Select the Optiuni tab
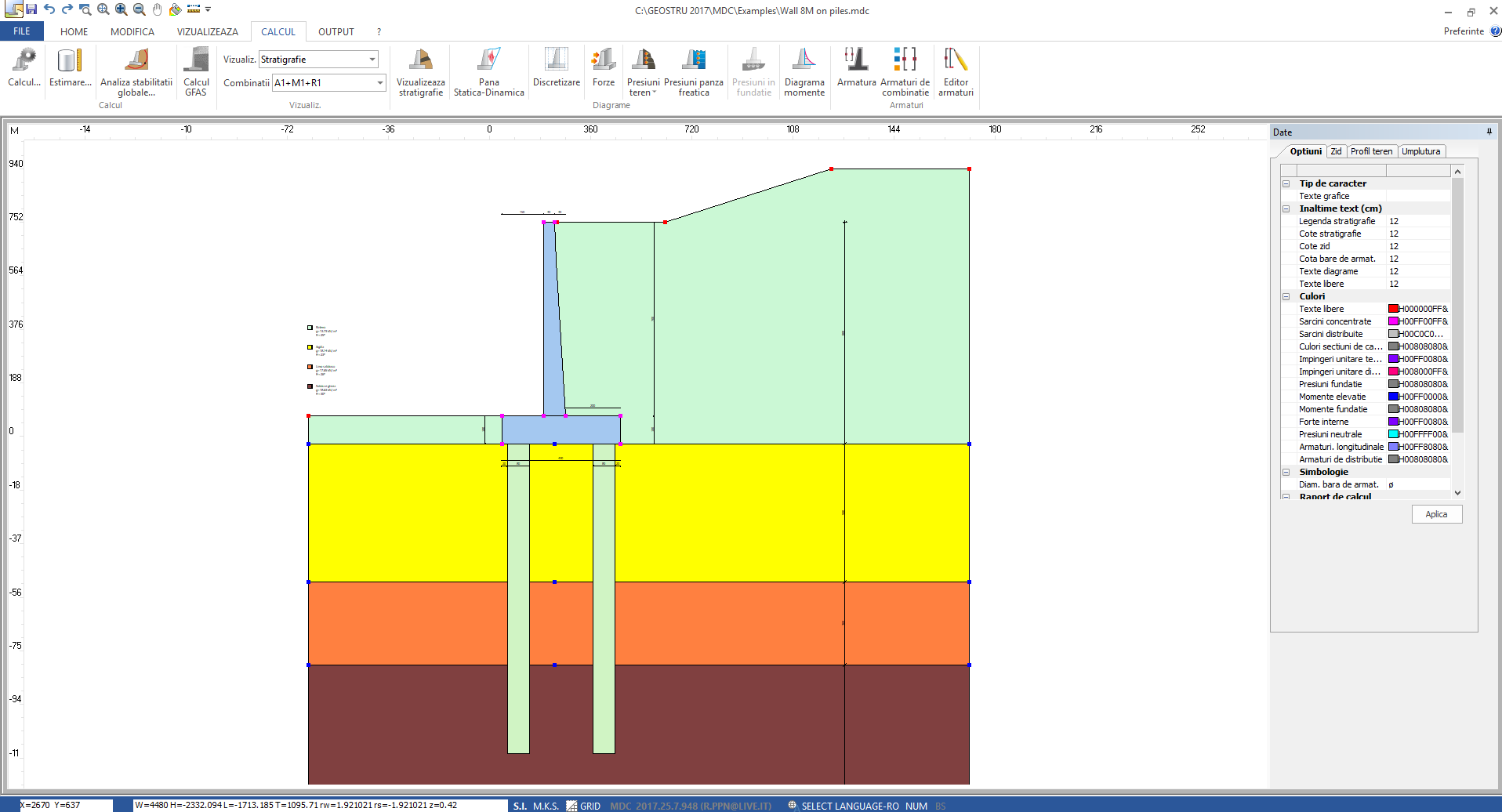The height and width of the screenshot is (812, 1502). pyautogui.click(x=1306, y=152)
